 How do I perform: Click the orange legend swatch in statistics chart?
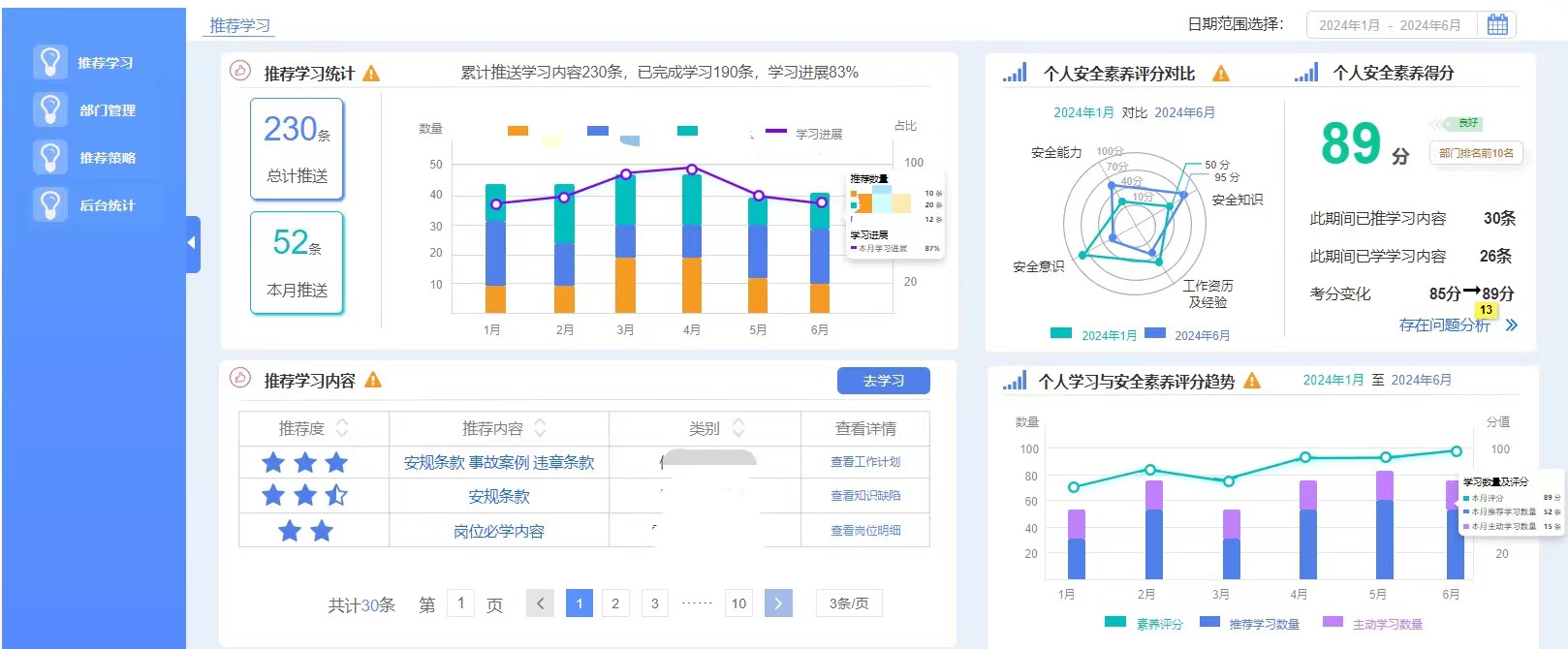518,131
